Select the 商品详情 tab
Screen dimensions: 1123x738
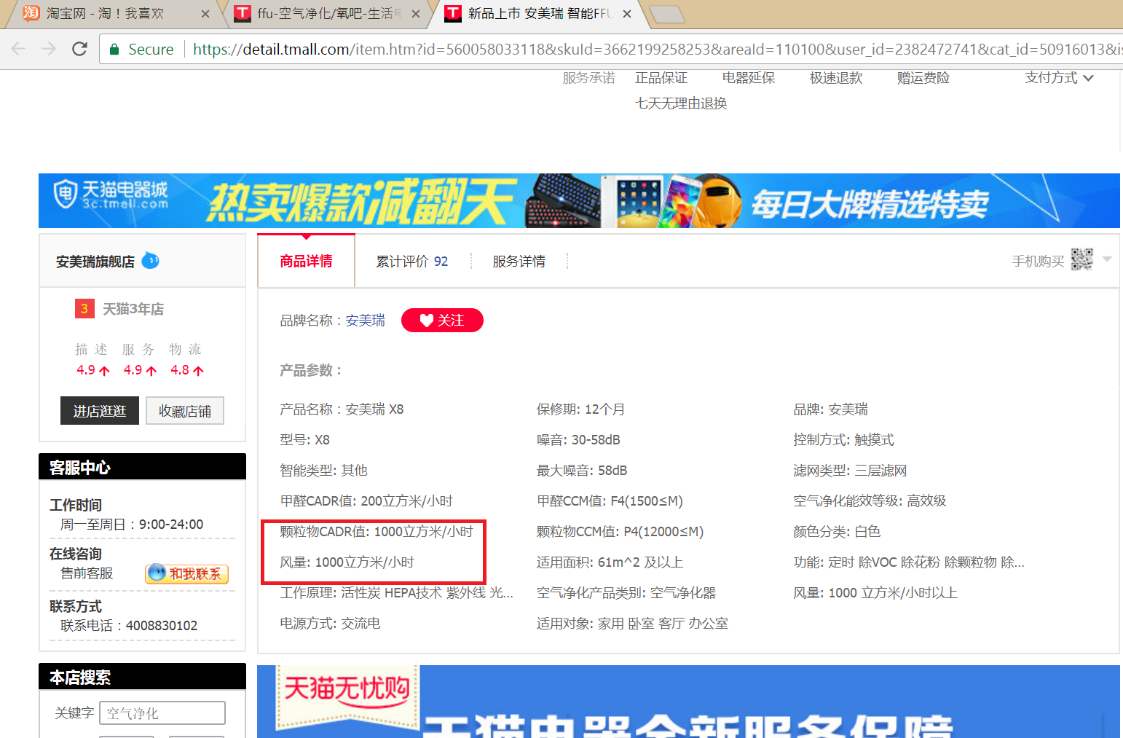click(x=306, y=261)
